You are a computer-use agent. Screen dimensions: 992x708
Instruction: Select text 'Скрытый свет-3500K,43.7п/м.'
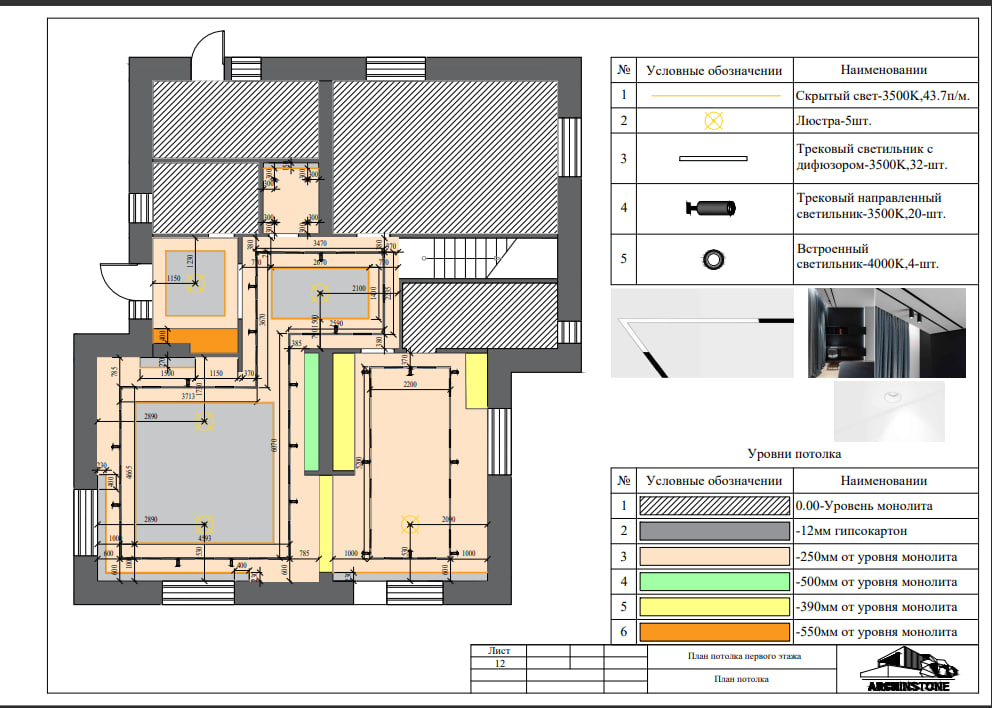pos(882,96)
